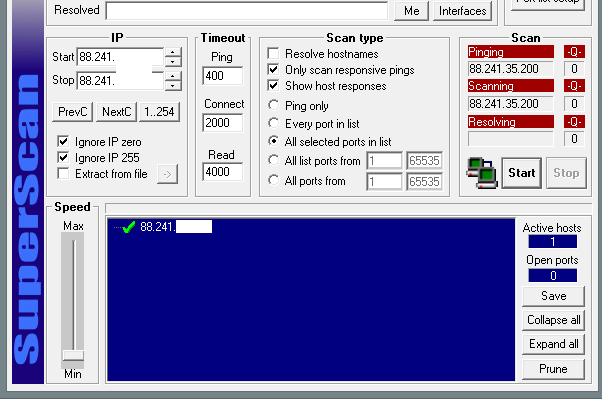Click the Resolved hostname field
Screen dimensions: 602x399
click(x=247, y=11)
